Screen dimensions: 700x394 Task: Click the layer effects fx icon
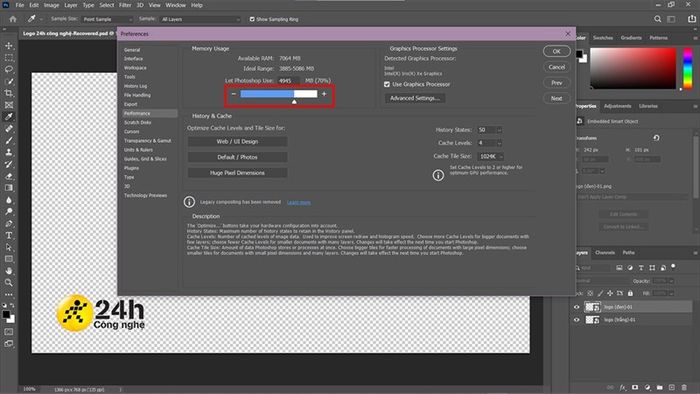[x=623, y=387]
